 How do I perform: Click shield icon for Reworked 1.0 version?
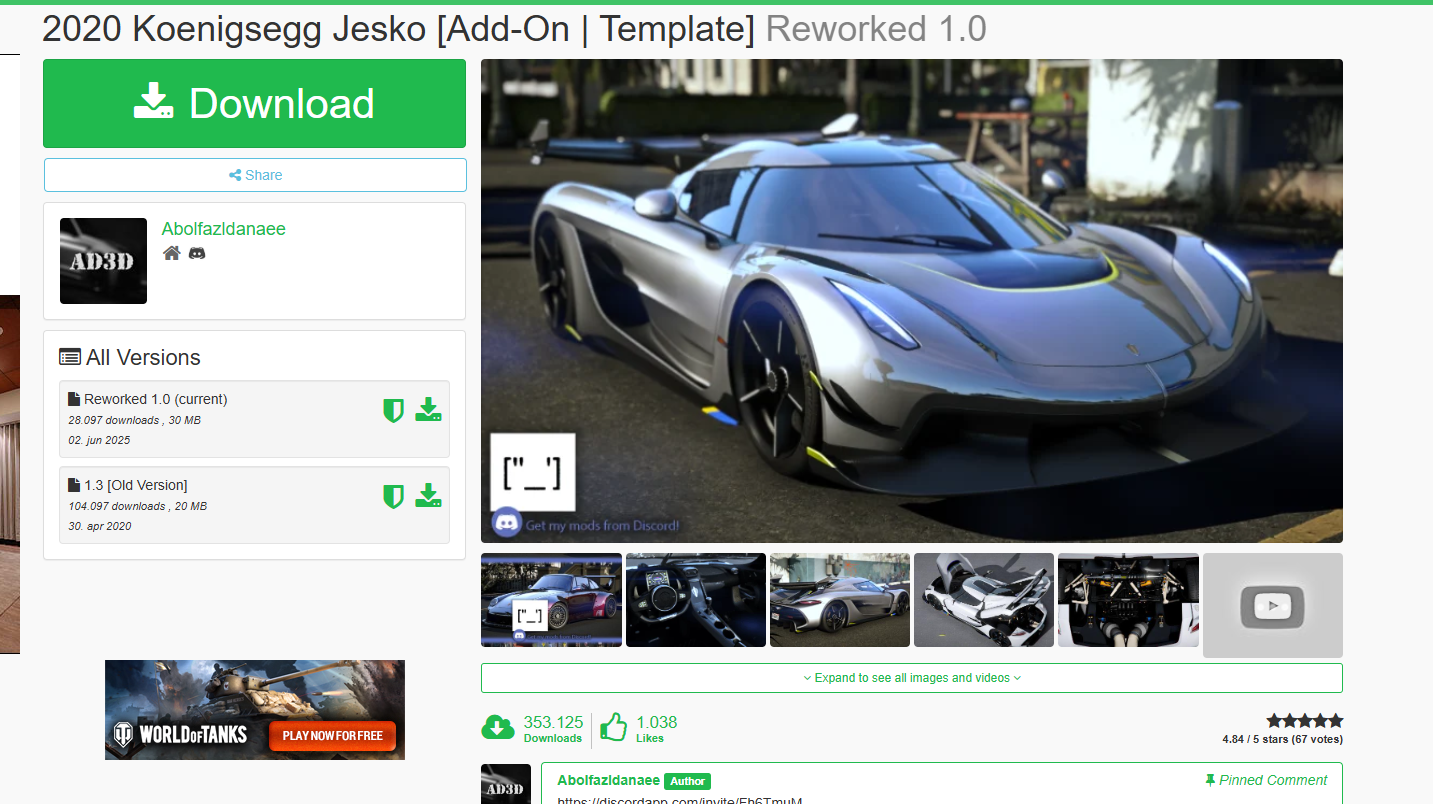(393, 410)
